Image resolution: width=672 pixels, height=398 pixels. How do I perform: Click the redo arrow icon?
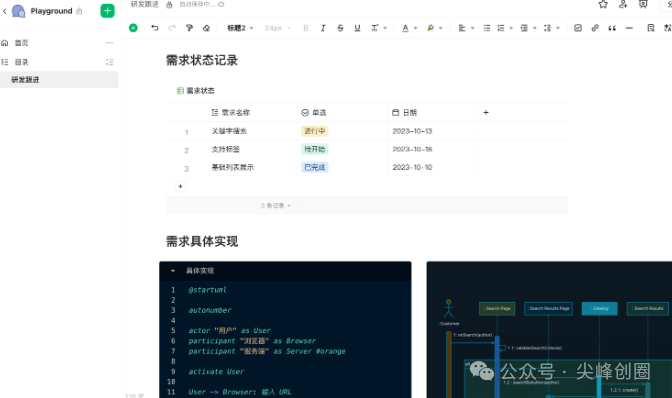[x=172, y=28]
